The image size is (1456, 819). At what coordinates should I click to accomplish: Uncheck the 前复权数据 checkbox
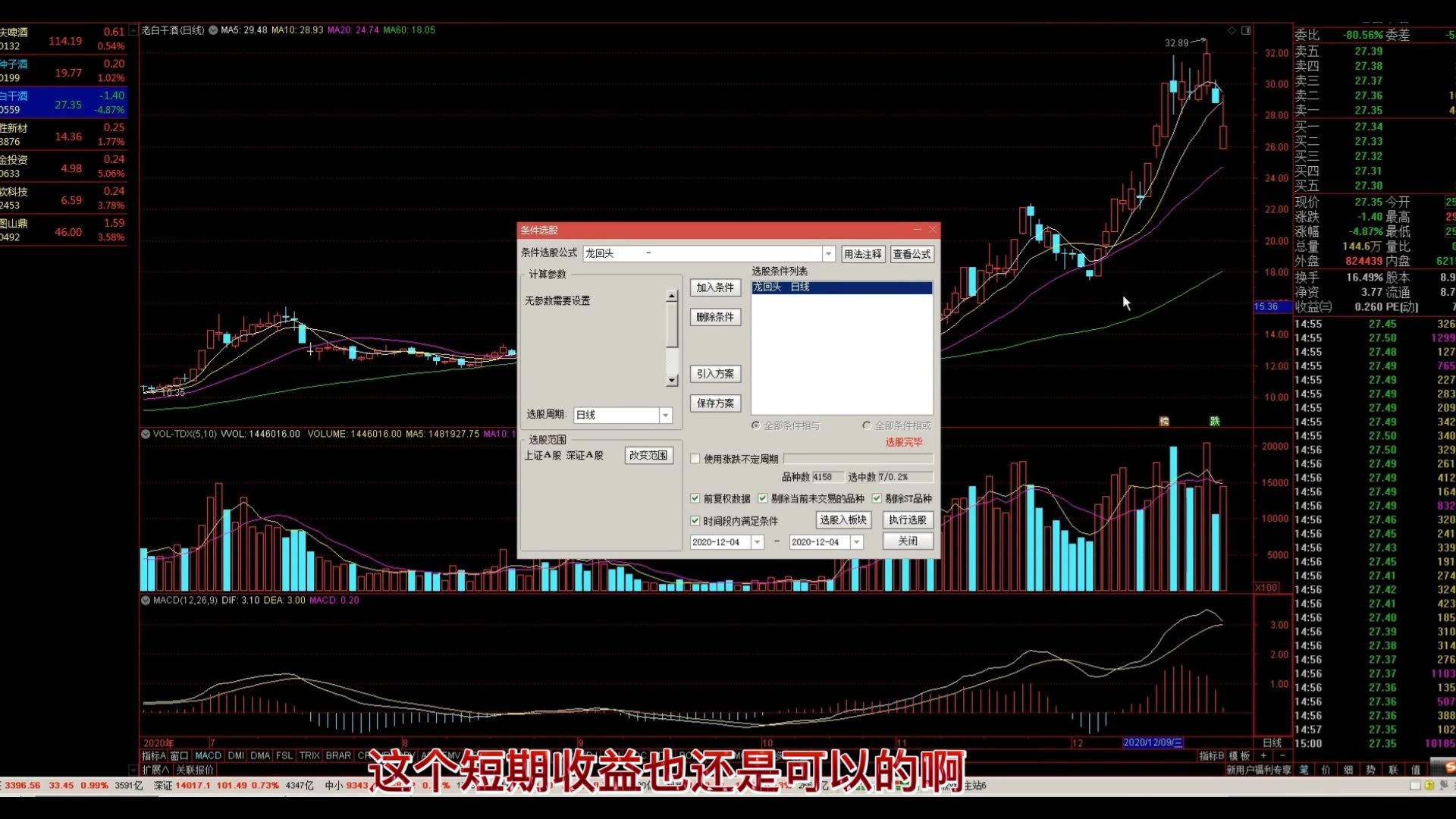coord(695,499)
